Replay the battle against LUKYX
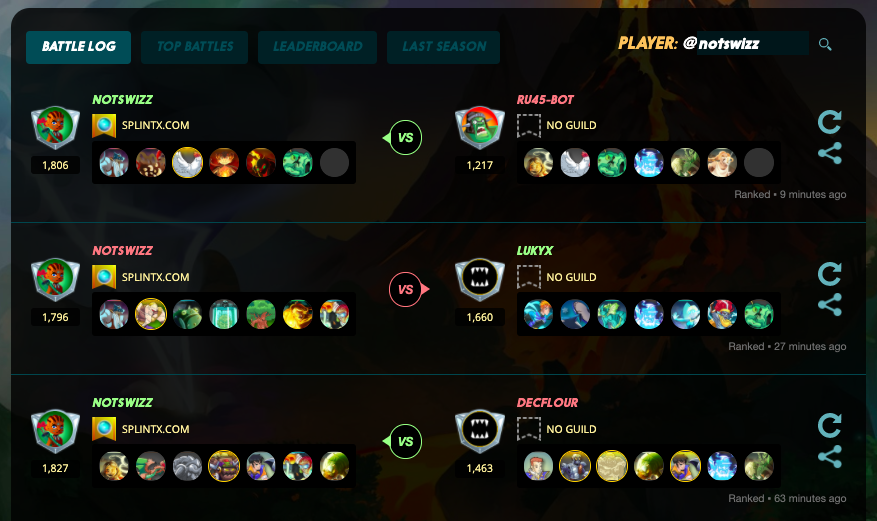The width and height of the screenshot is (877, 521). [x=829, y=274]
